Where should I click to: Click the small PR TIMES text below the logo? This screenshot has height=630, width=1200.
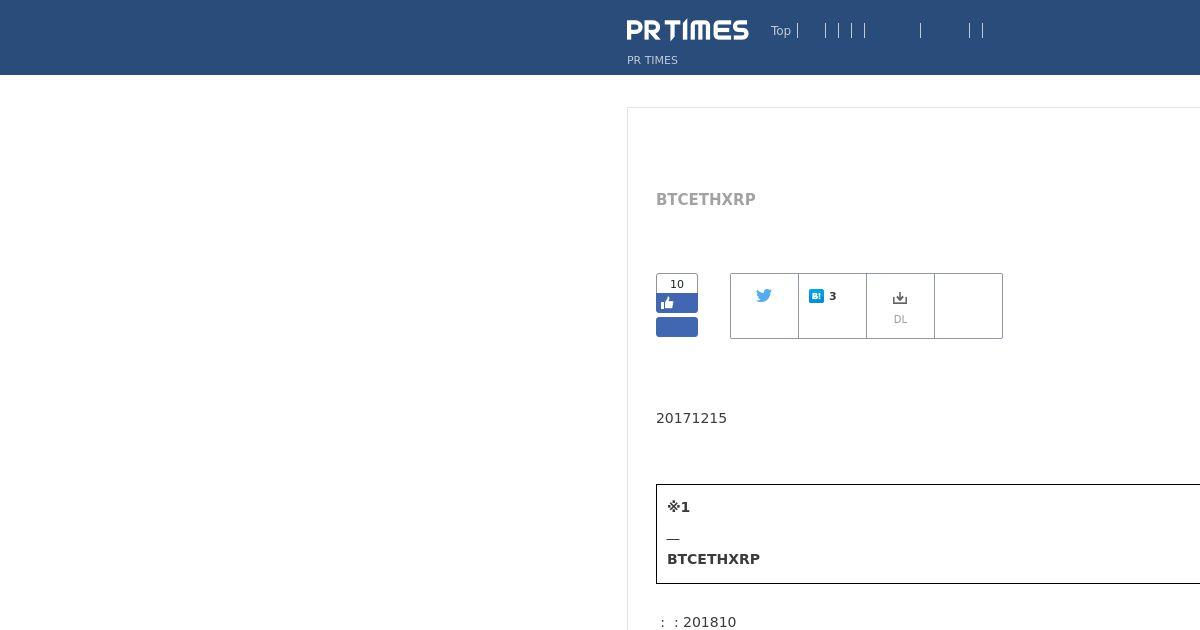click(652, 60)
